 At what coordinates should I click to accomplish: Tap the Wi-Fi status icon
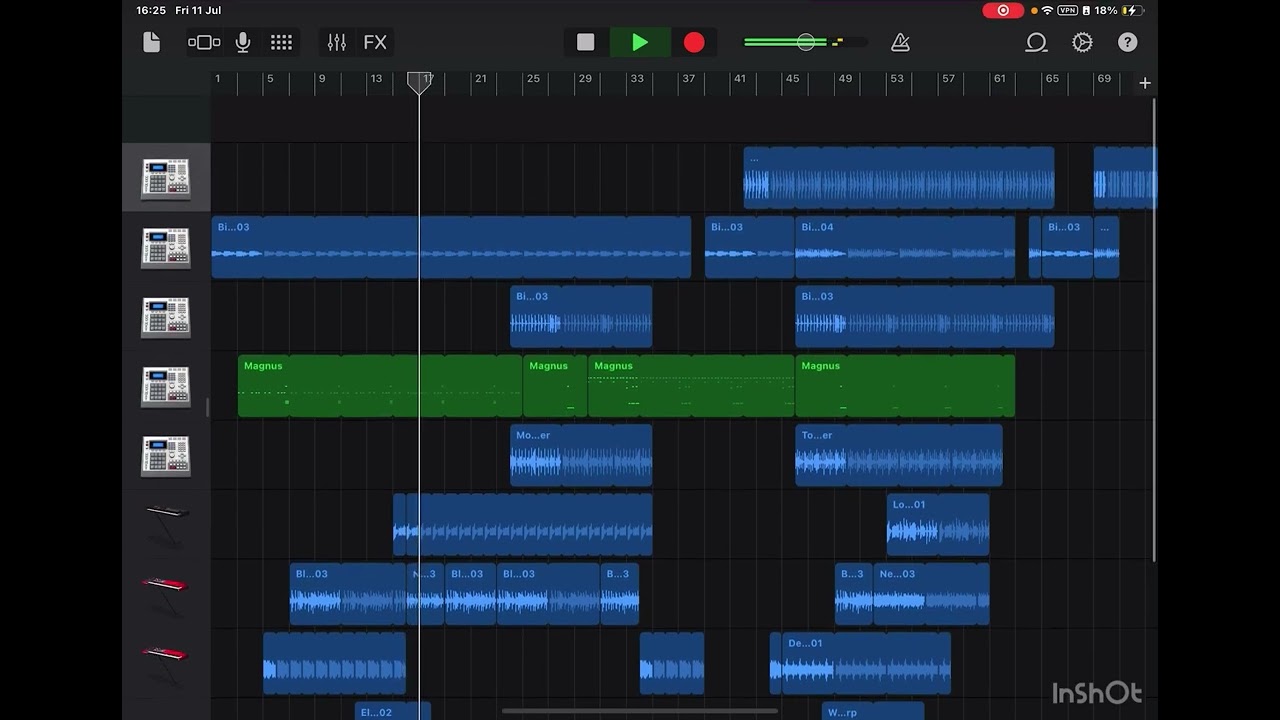tap(1047, 10)
